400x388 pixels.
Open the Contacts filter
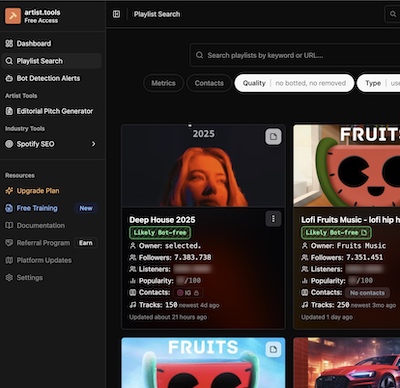point(209,83)
